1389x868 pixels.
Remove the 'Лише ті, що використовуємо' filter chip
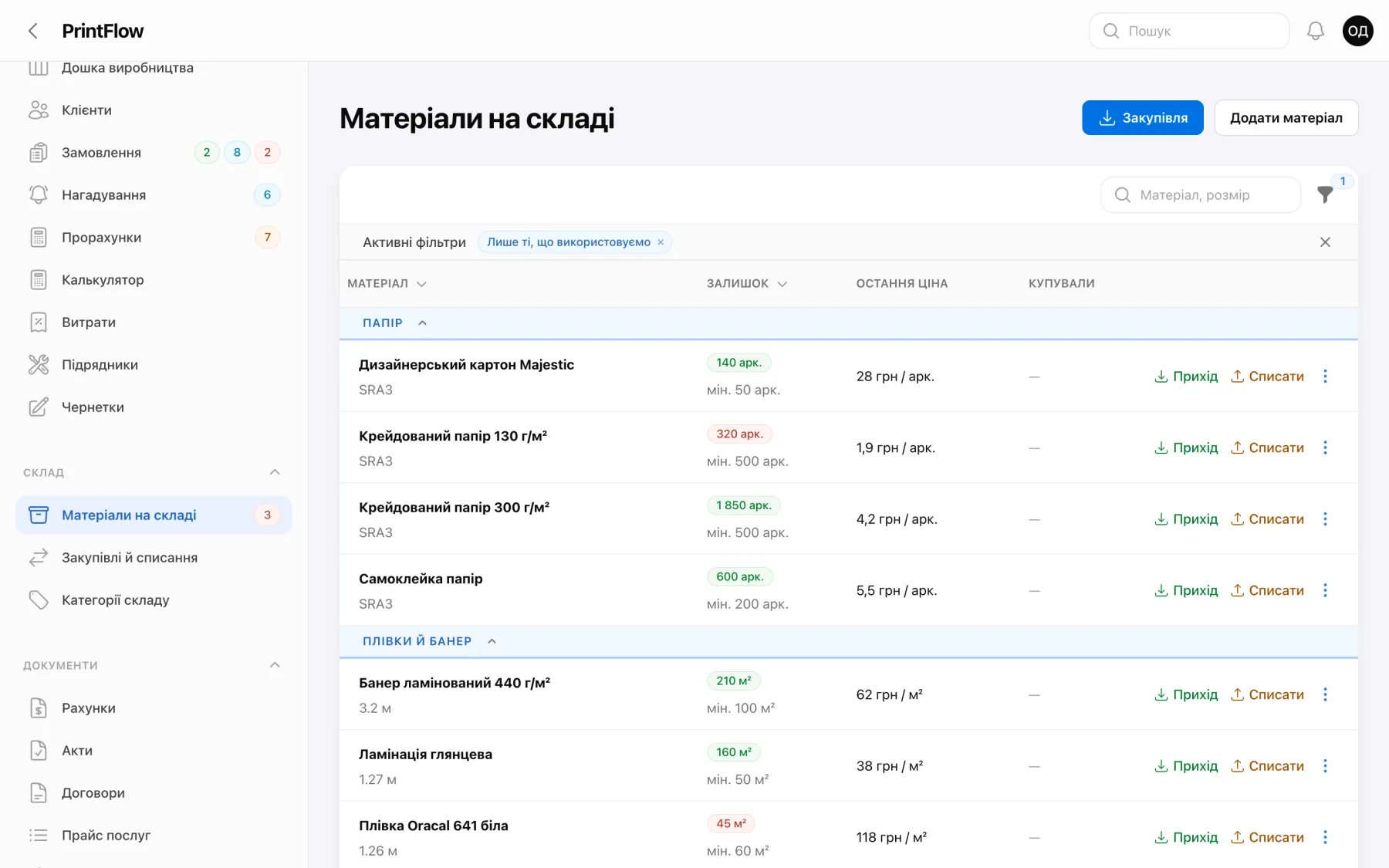(x=661, y=242)
